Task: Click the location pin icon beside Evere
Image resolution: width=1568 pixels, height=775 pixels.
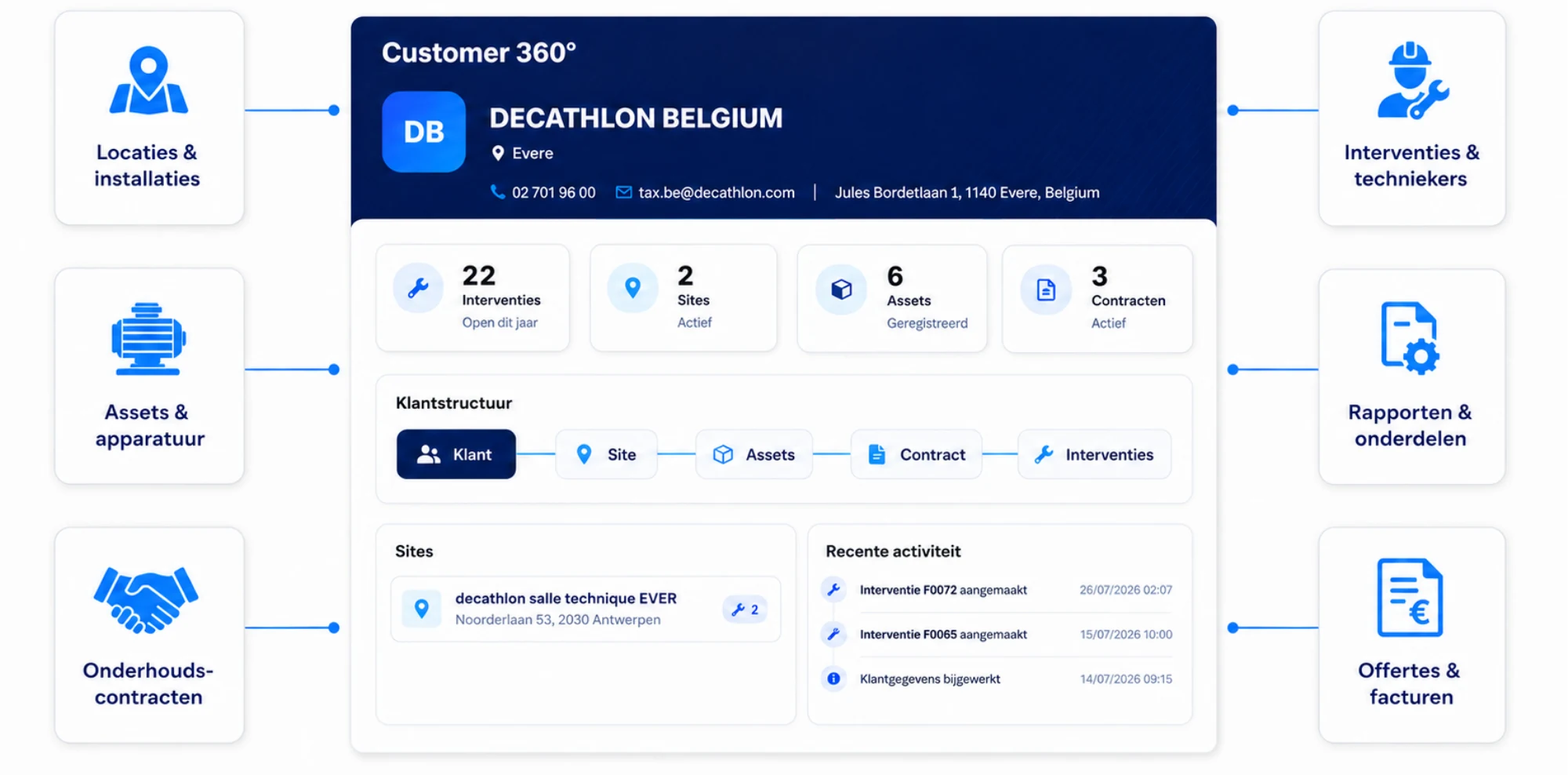Action: pyautogui.click(x=498, y=154)
